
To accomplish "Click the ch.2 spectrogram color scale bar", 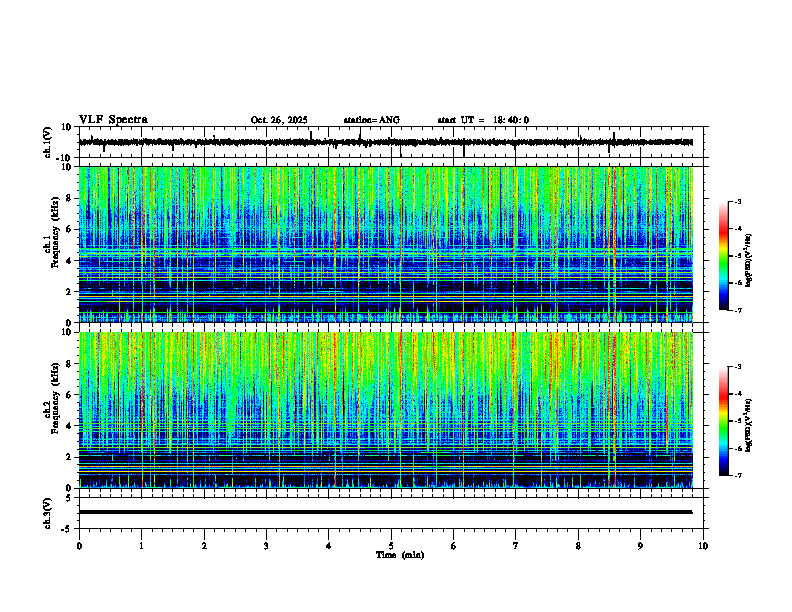I will point(723,421).
